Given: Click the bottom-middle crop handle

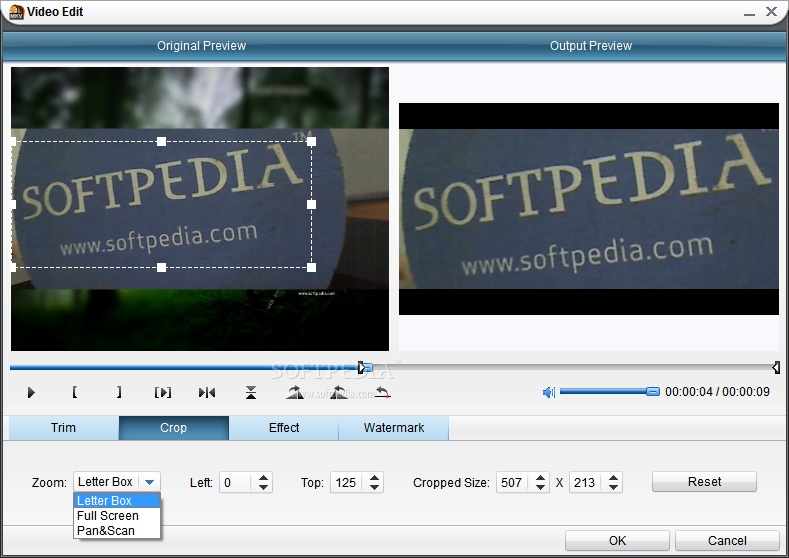Looking at the screenshot, I should pyautogui.click(x=162, y=267).
